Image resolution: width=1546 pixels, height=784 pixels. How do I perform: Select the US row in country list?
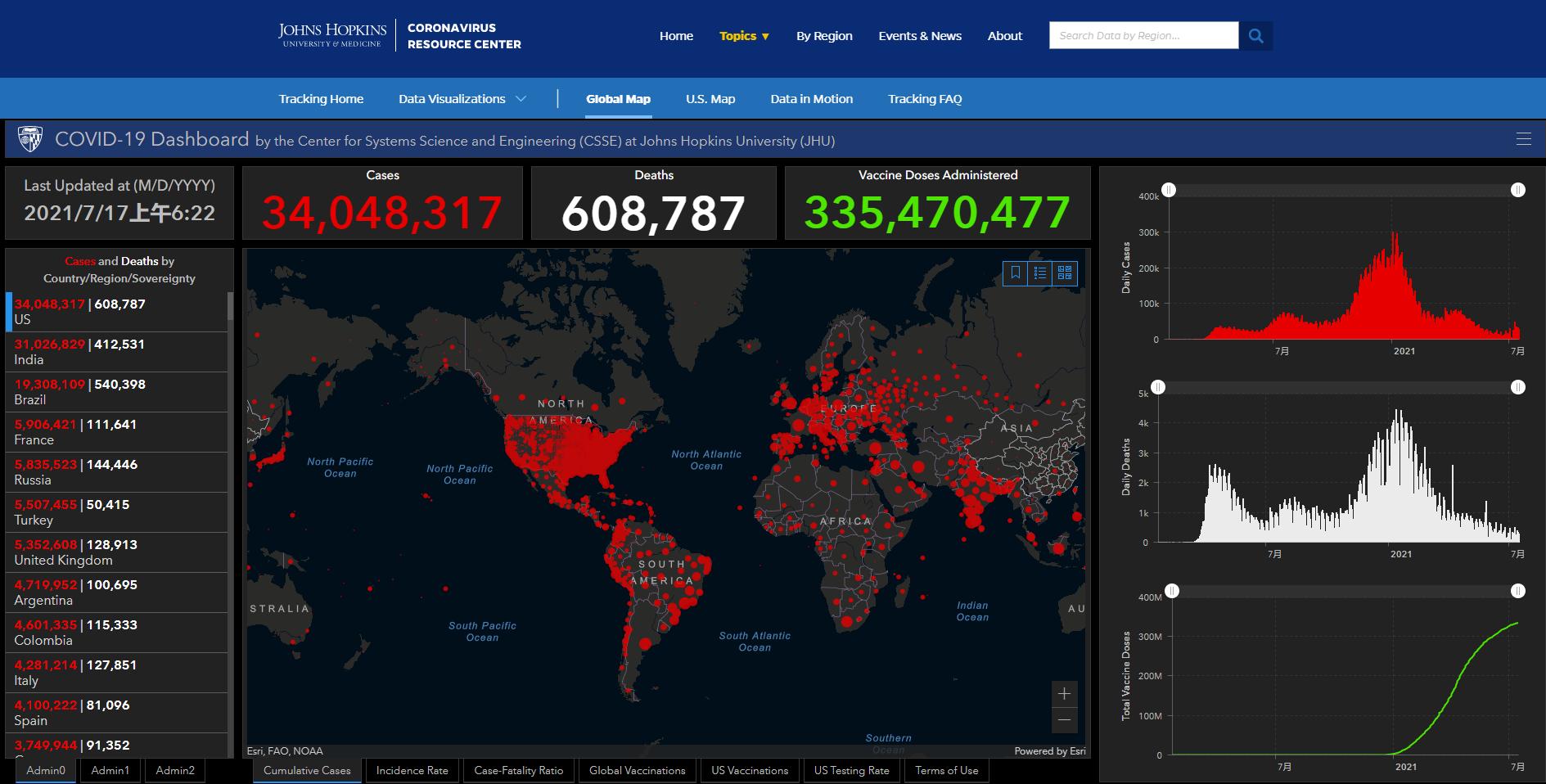click(117, 312)
